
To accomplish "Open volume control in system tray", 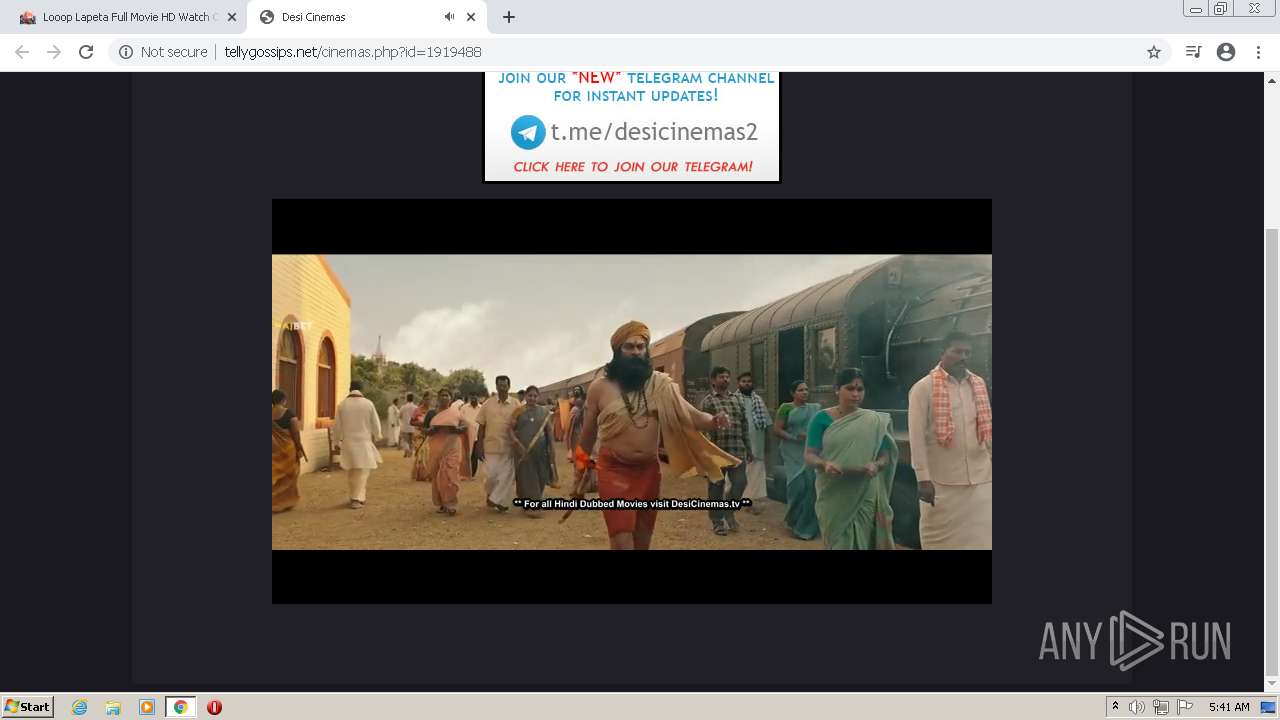I will [x=1137, y=707].
